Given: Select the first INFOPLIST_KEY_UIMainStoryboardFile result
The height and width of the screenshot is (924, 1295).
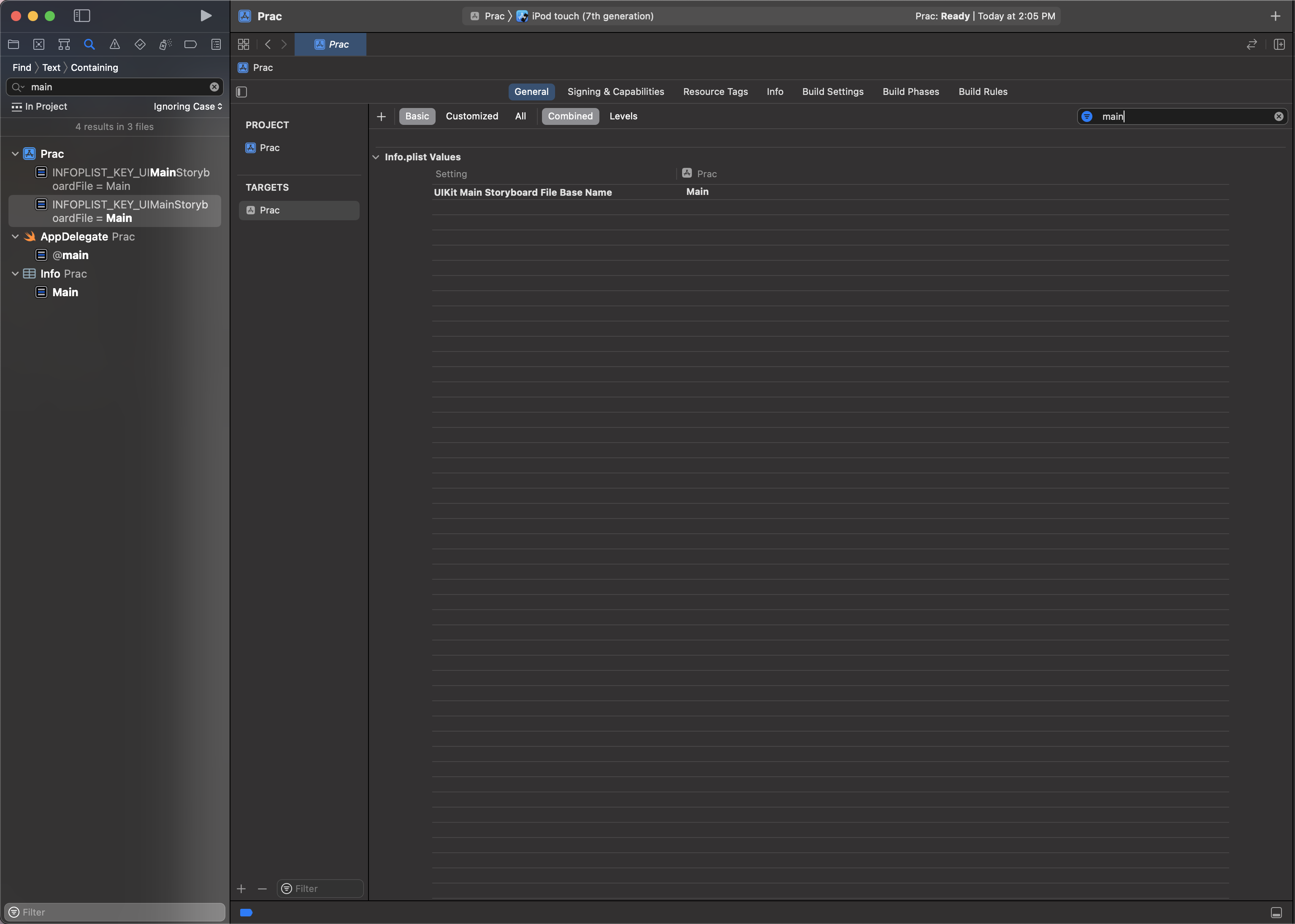Looking at the screenshot, I should click(x=115, y=179).
